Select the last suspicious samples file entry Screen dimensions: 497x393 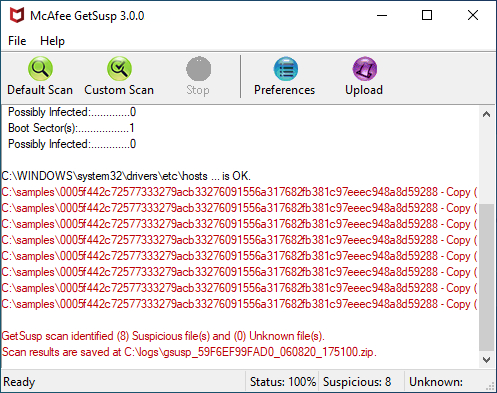tap(239, 304)
